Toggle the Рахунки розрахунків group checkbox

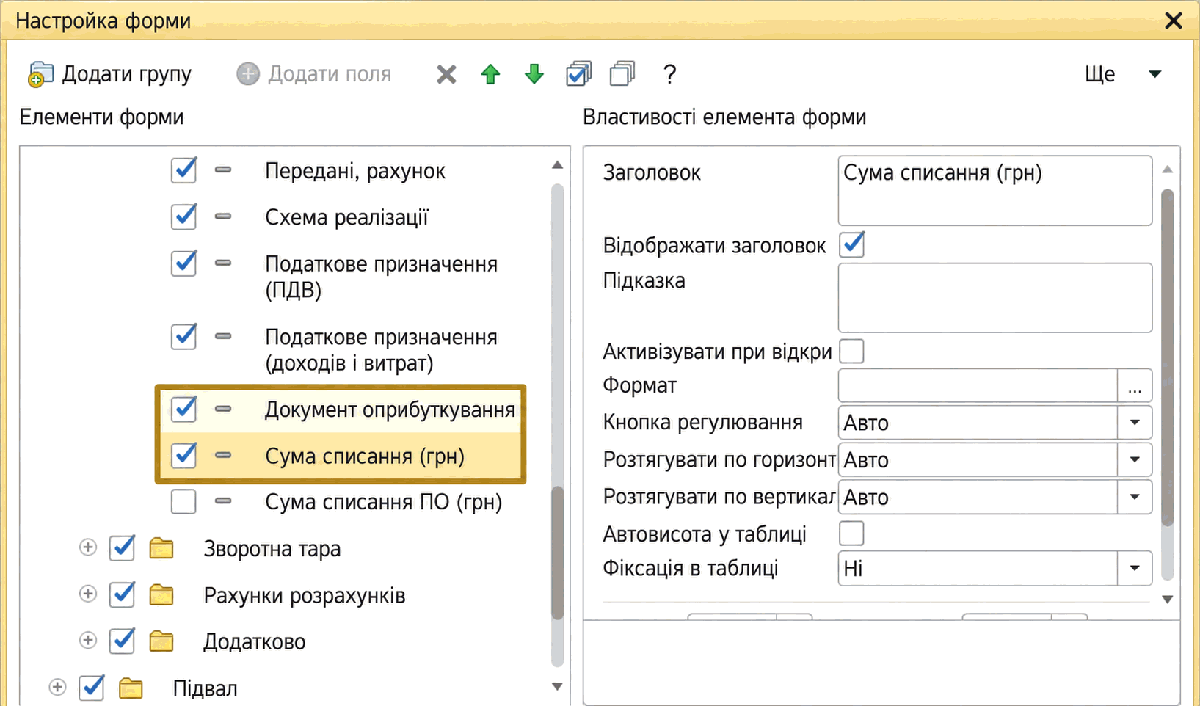coord(122,594)
